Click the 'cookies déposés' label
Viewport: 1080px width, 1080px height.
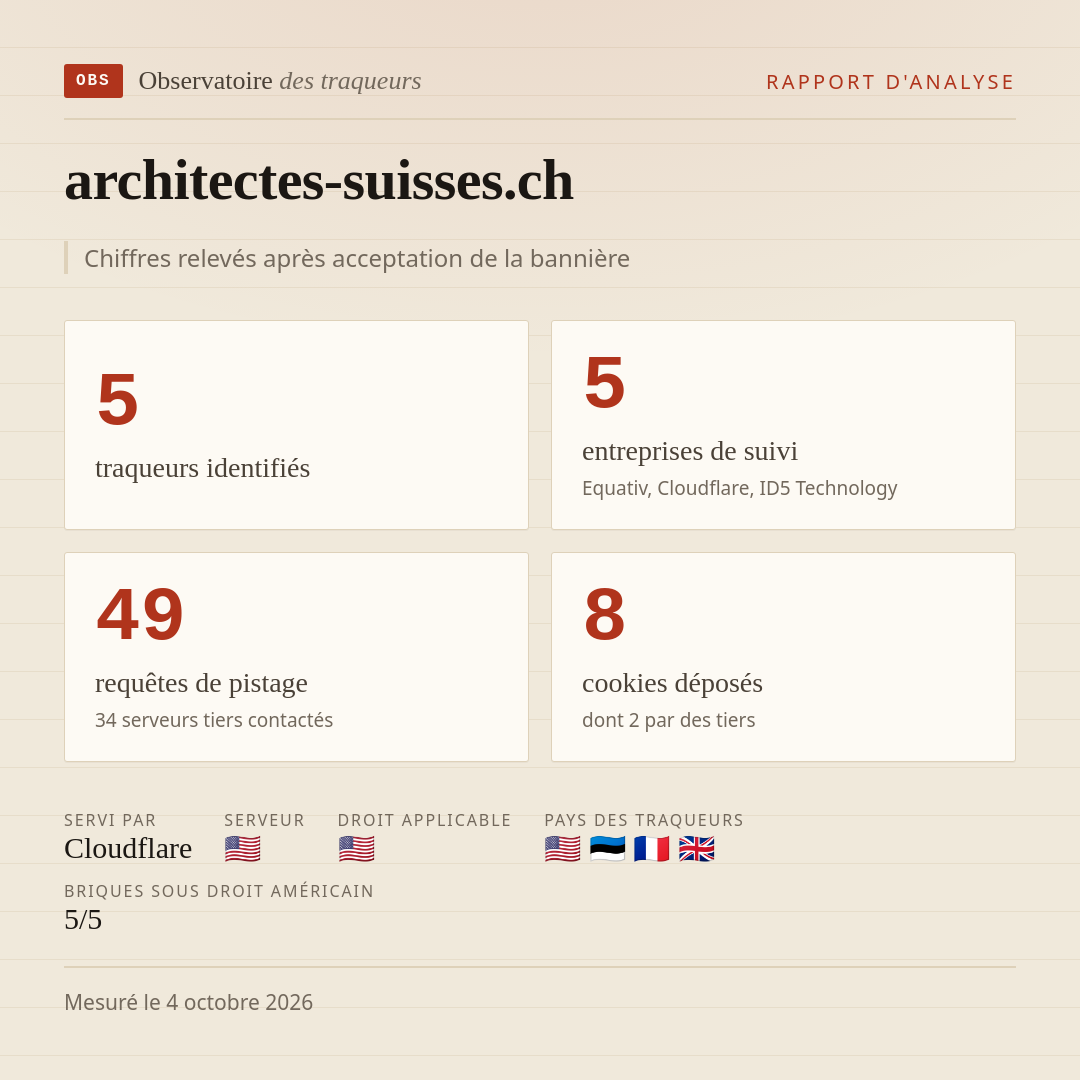672,683
